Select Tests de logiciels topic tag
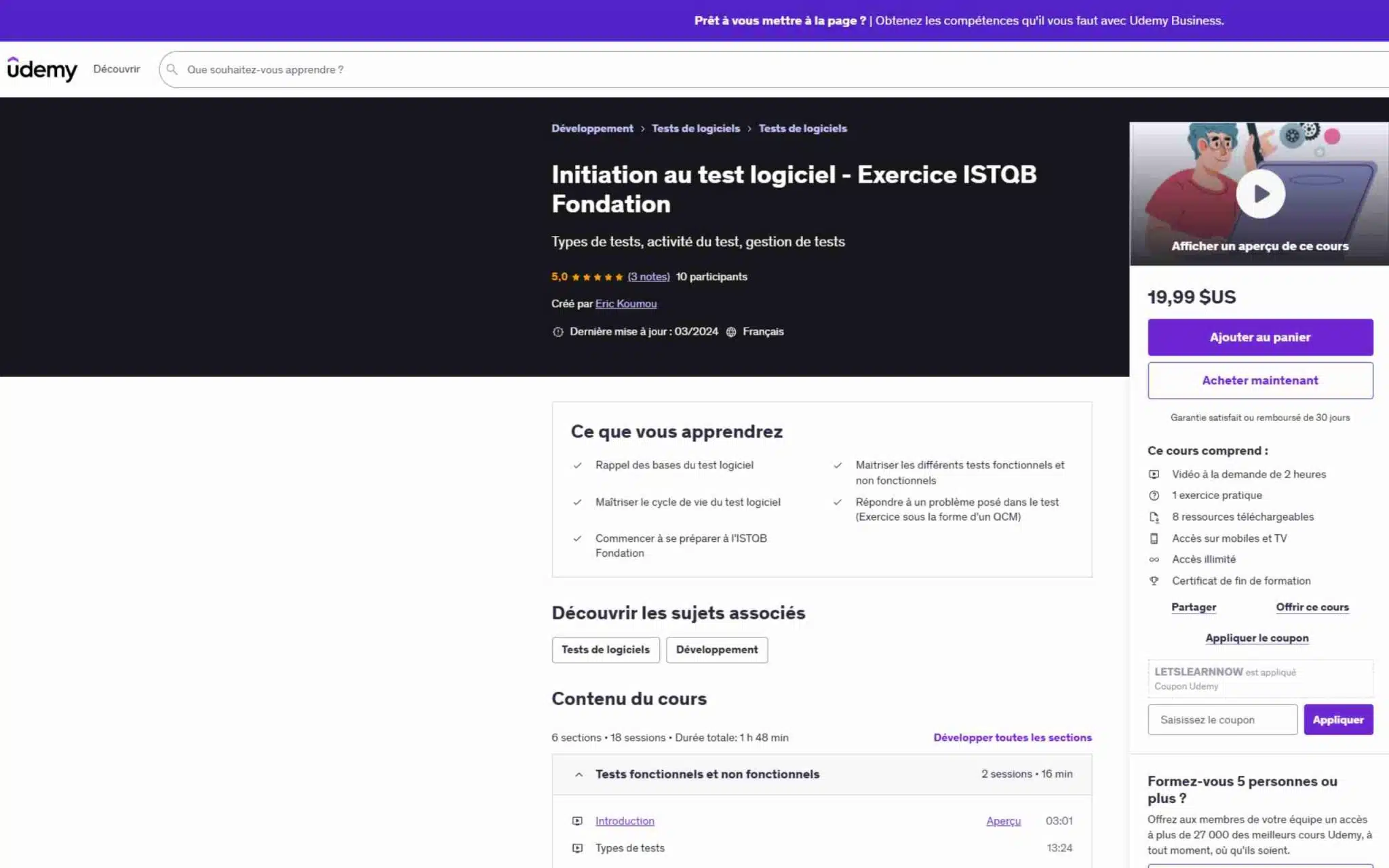The width and height of the screenshot is (1389, 868). [x=606, y=650]
